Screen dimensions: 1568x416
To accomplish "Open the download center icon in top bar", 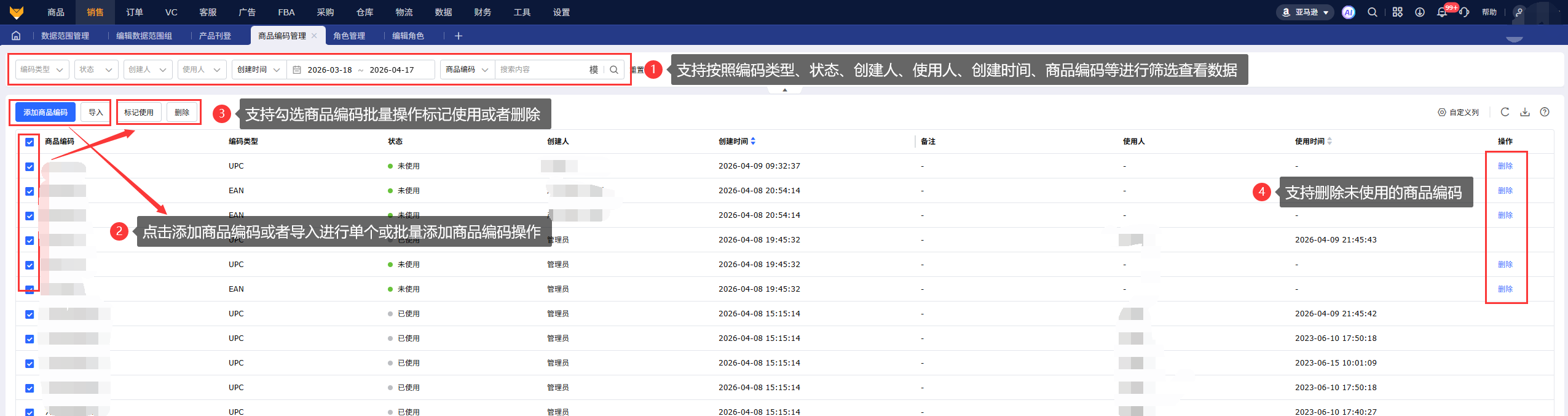I will pos(1420,12).
